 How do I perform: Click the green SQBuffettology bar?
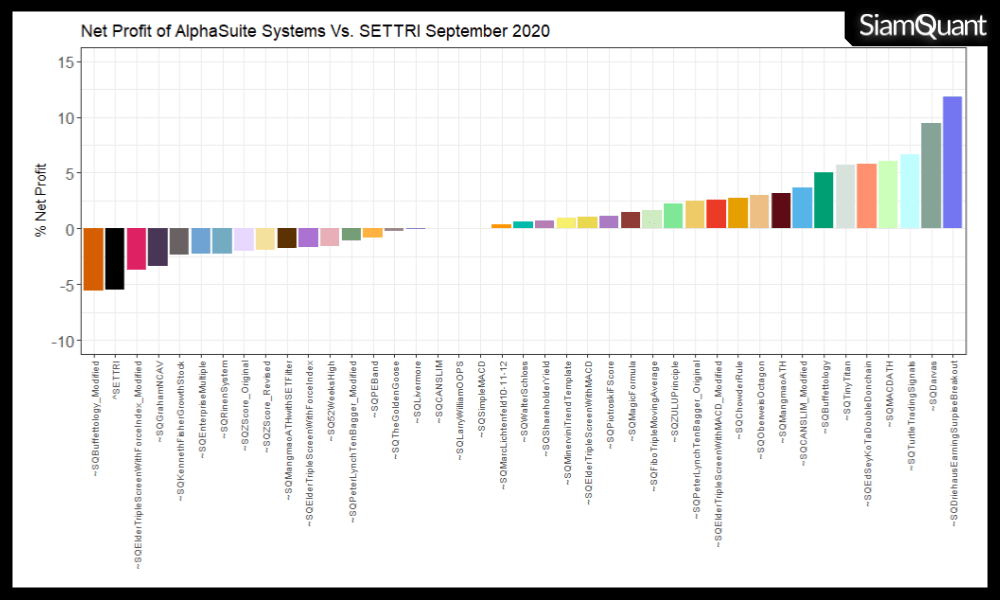[x=823, y=200]
